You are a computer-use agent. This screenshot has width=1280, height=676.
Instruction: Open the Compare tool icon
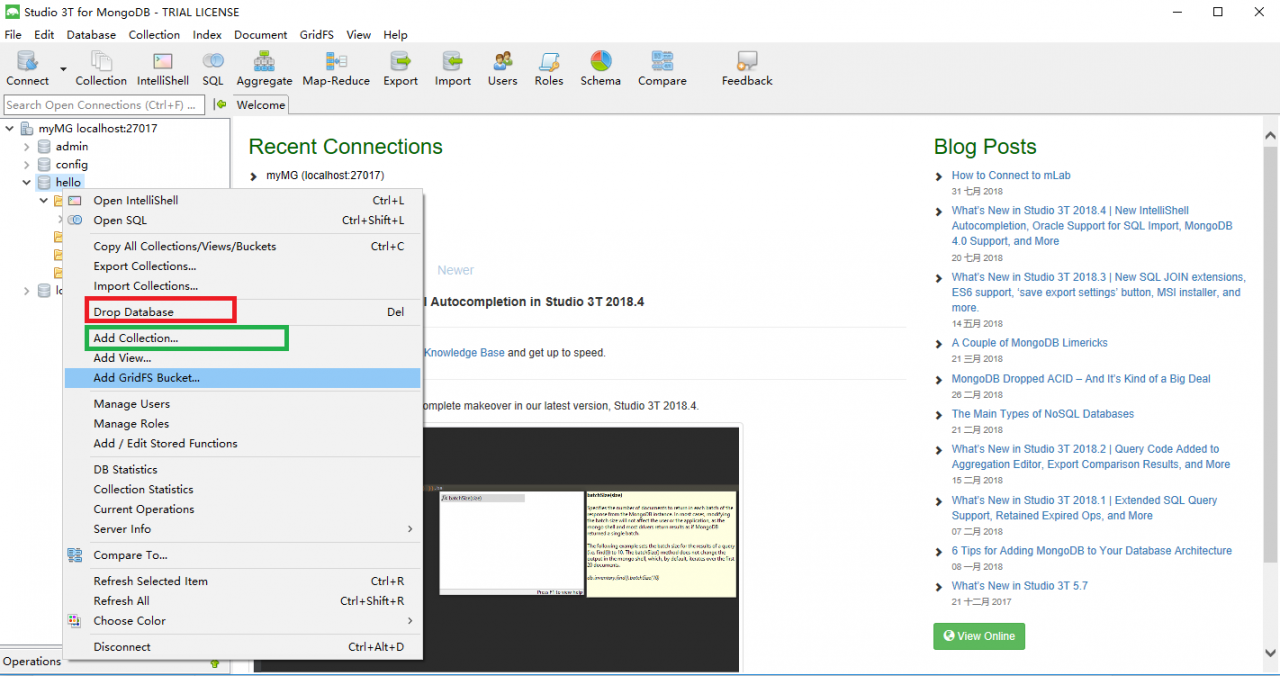tap(661, 68)
